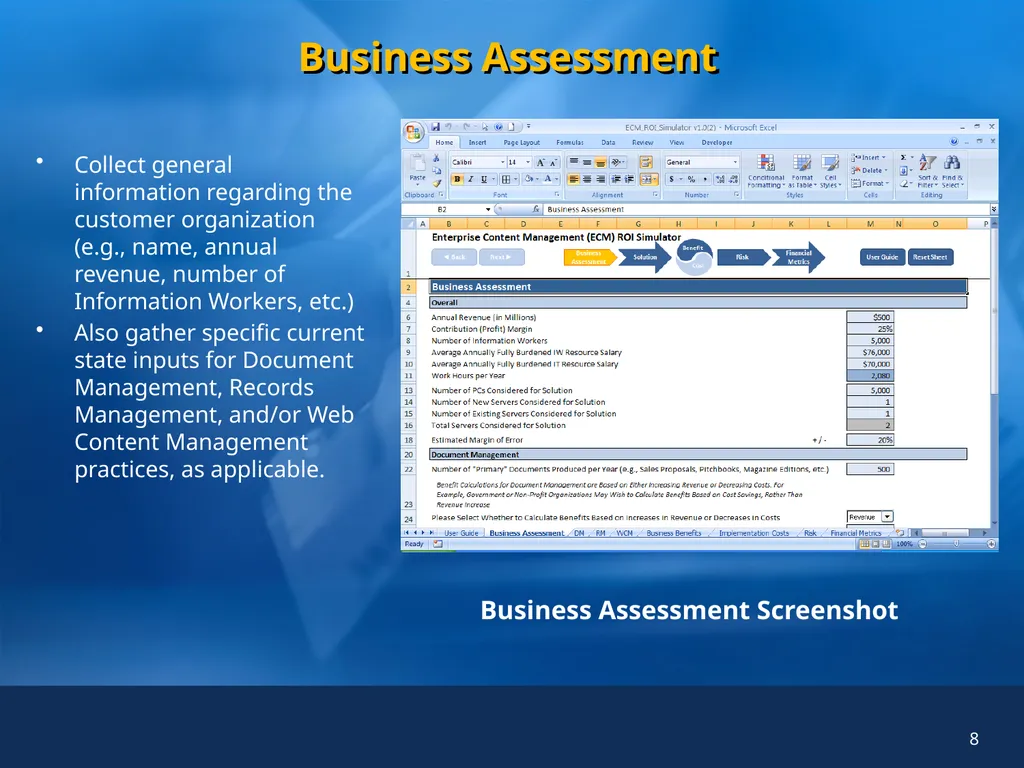Click the Excel Help question mark icon

(x=954, y=142)
